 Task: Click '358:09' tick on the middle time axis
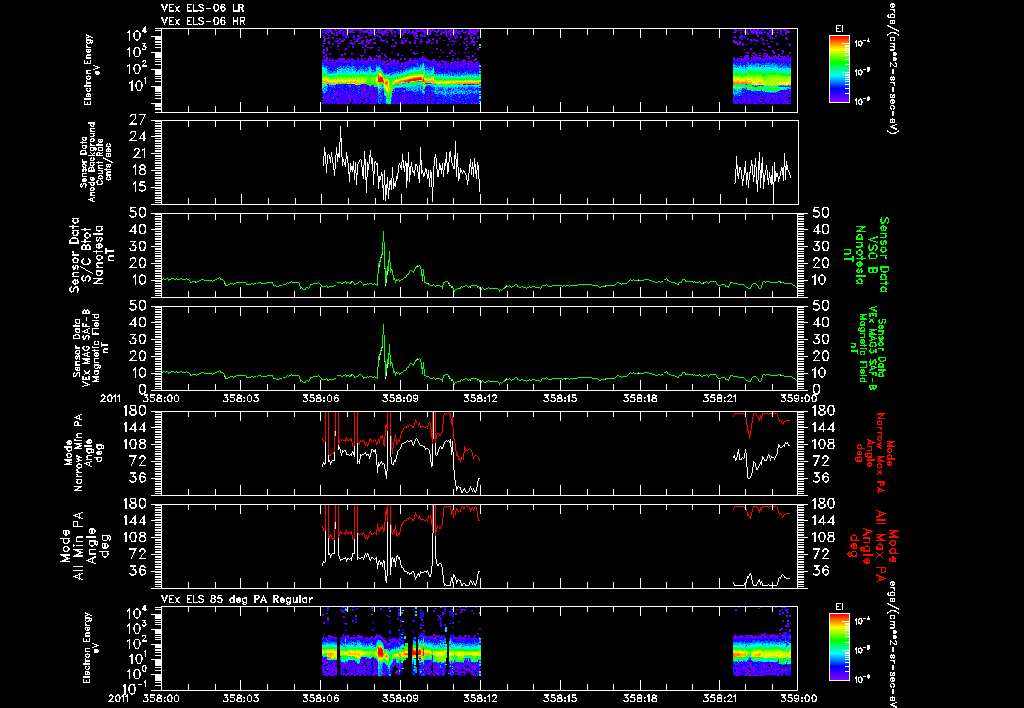(400, 398)
